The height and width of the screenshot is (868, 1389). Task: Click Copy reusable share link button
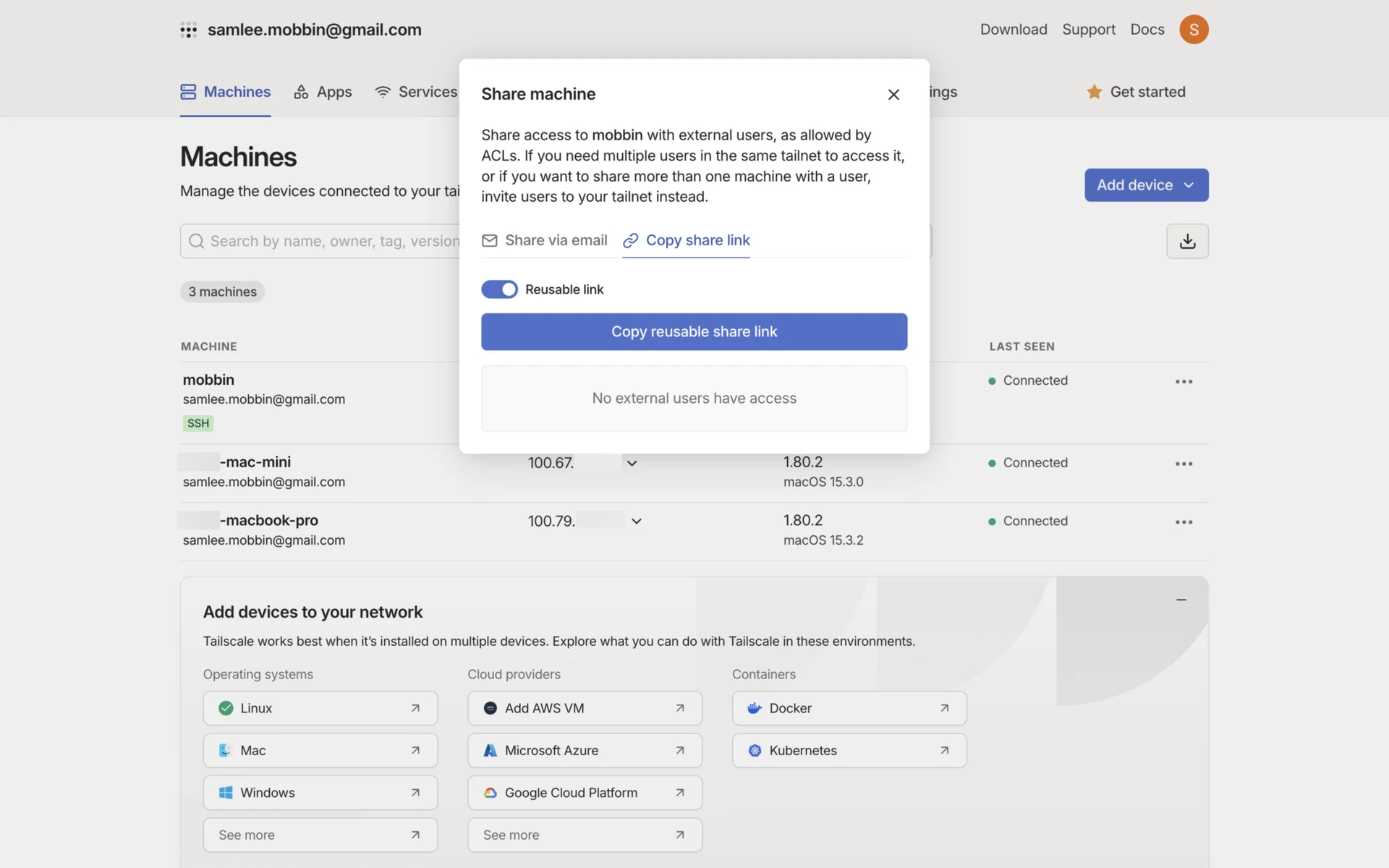pos(694,332)
